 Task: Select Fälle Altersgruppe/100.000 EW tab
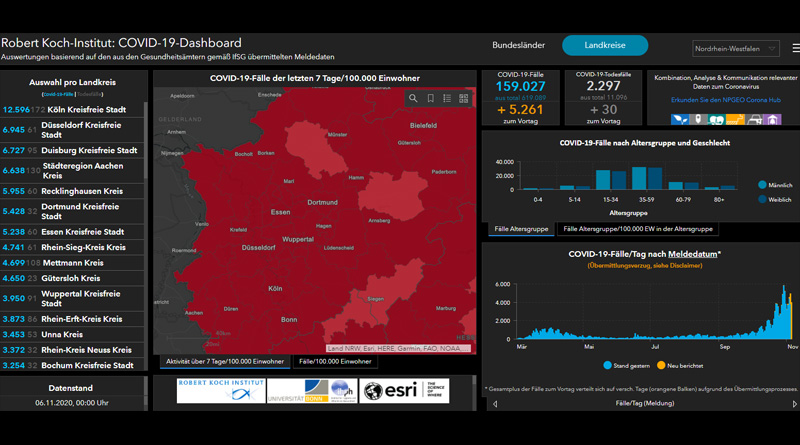pos(638,229)
